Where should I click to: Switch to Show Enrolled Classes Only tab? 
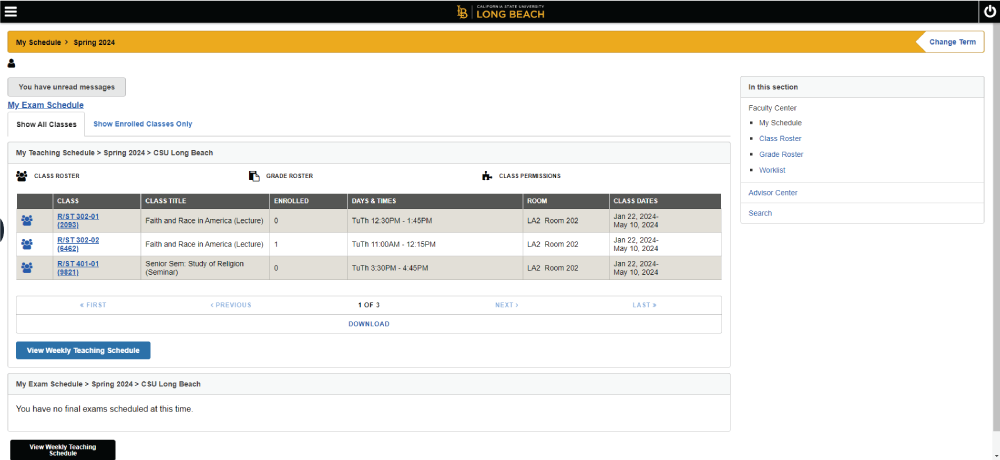[x=142, y=124]
